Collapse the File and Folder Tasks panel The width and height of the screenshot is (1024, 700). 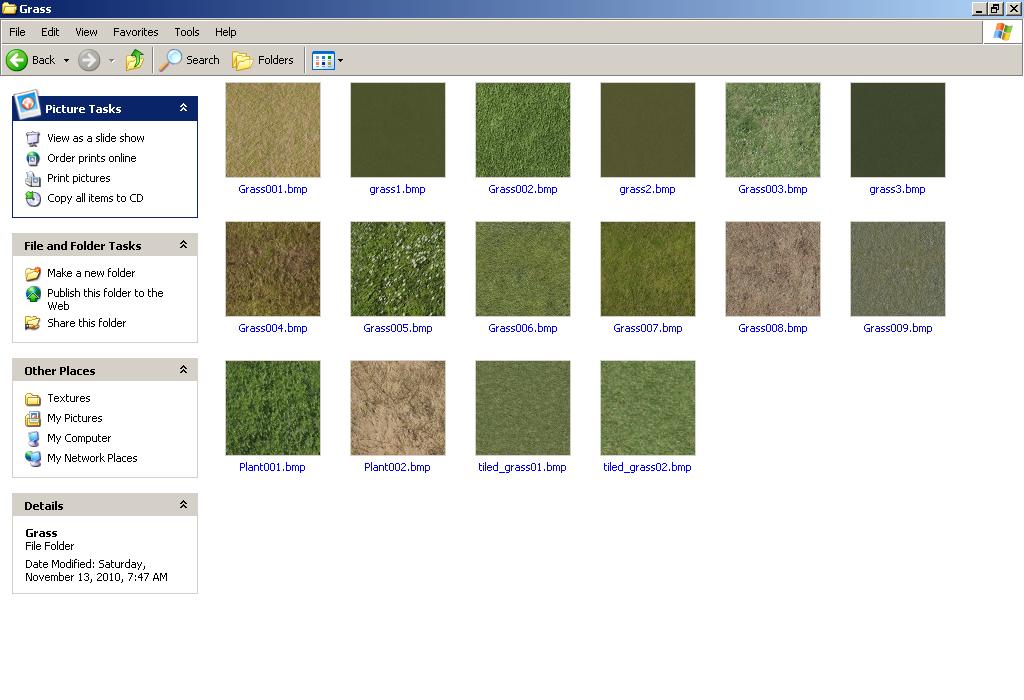[x=184, y=245]
